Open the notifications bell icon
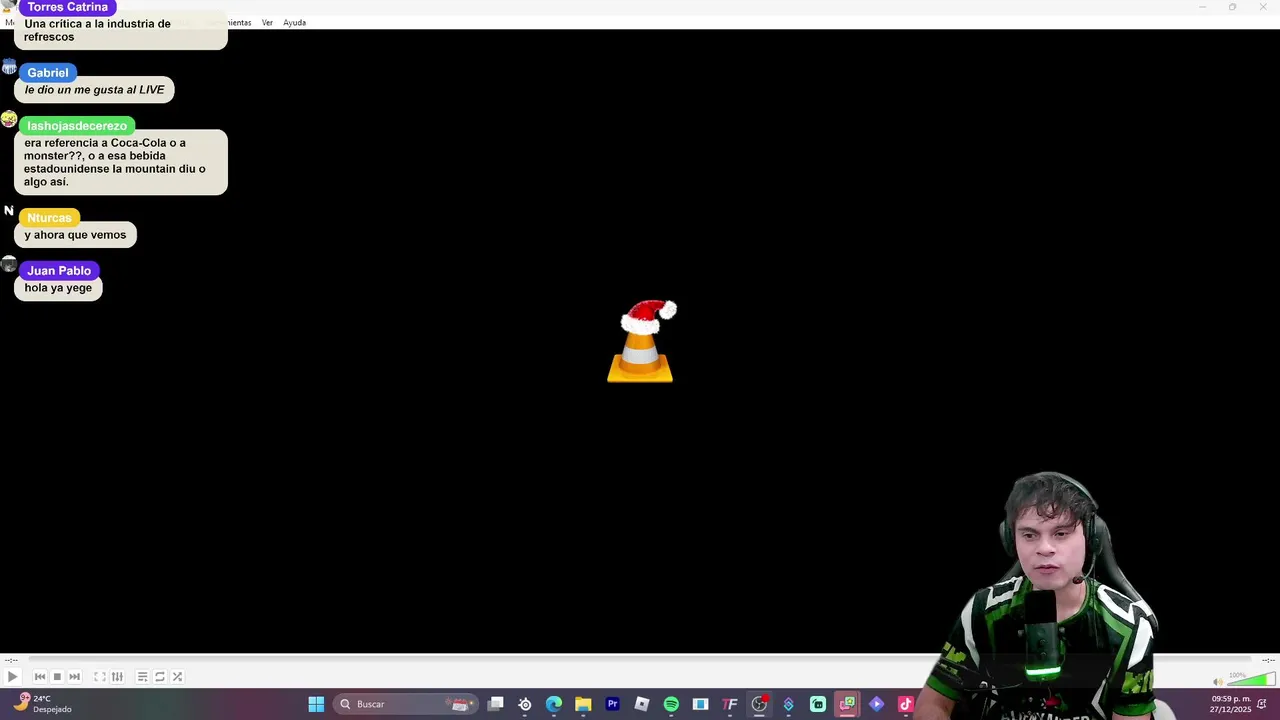The height and width of the screenshot is (720, 1280). (1262, 704)
